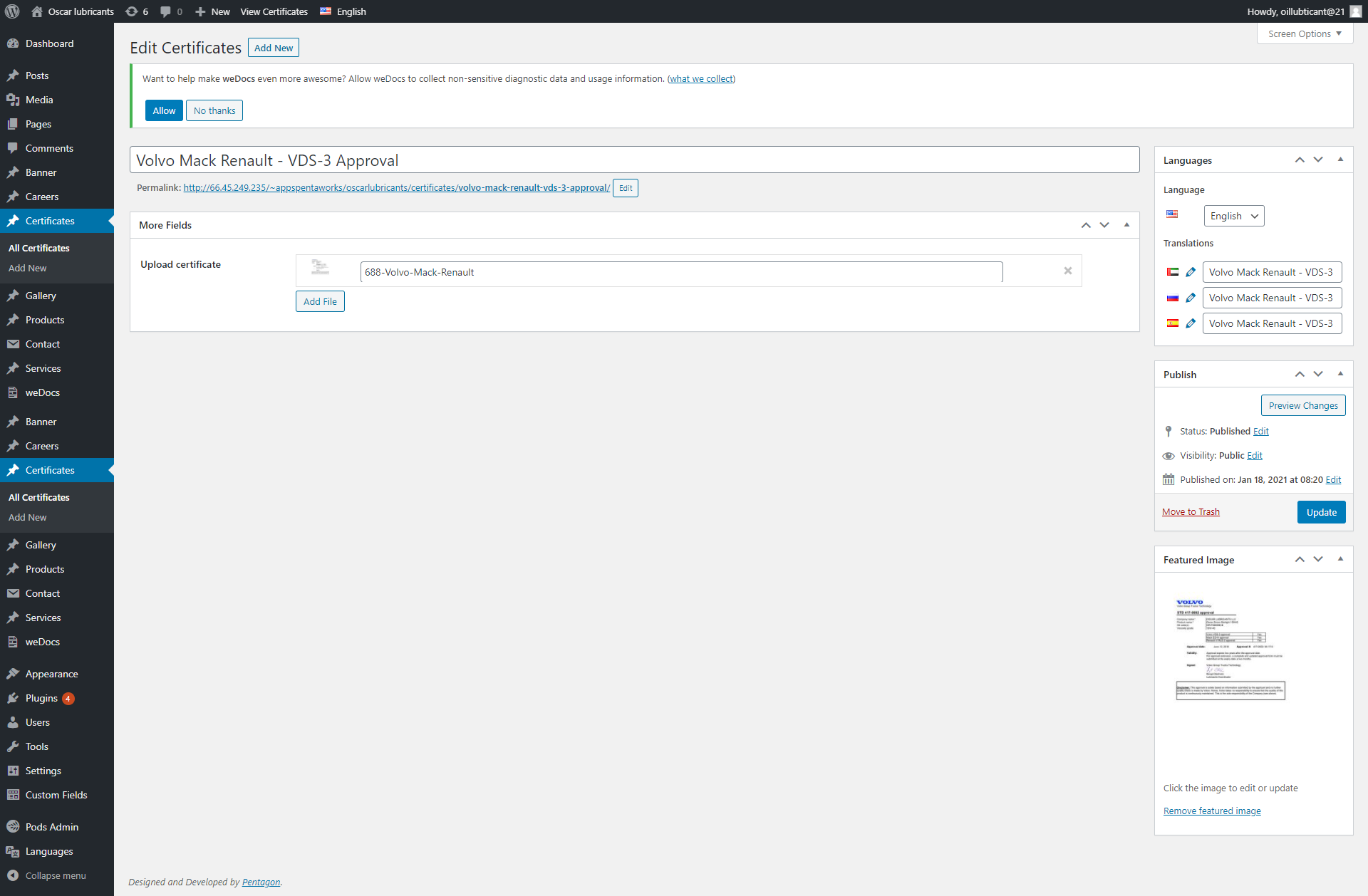
Task: Click Preview Changes button
Action: [x=1303, y=405]
